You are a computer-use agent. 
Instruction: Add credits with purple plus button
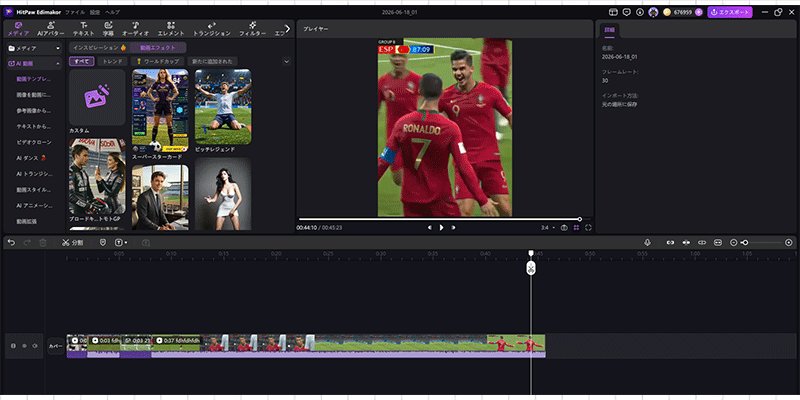click(698, 12)
